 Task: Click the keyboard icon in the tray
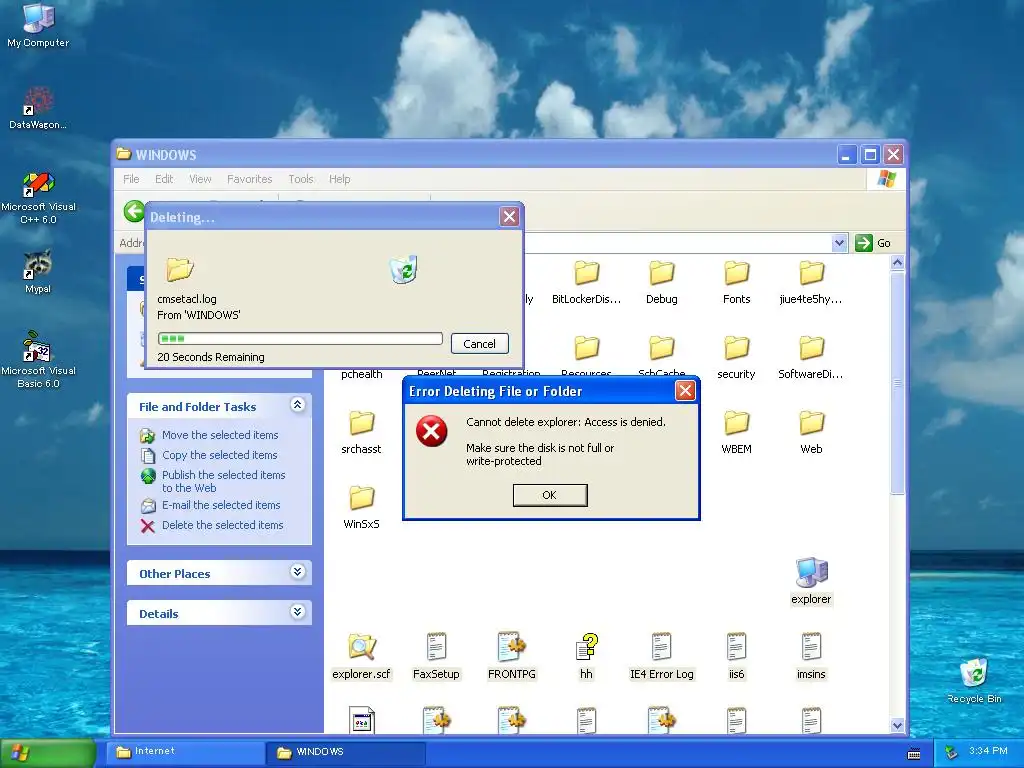click(914, 754)
